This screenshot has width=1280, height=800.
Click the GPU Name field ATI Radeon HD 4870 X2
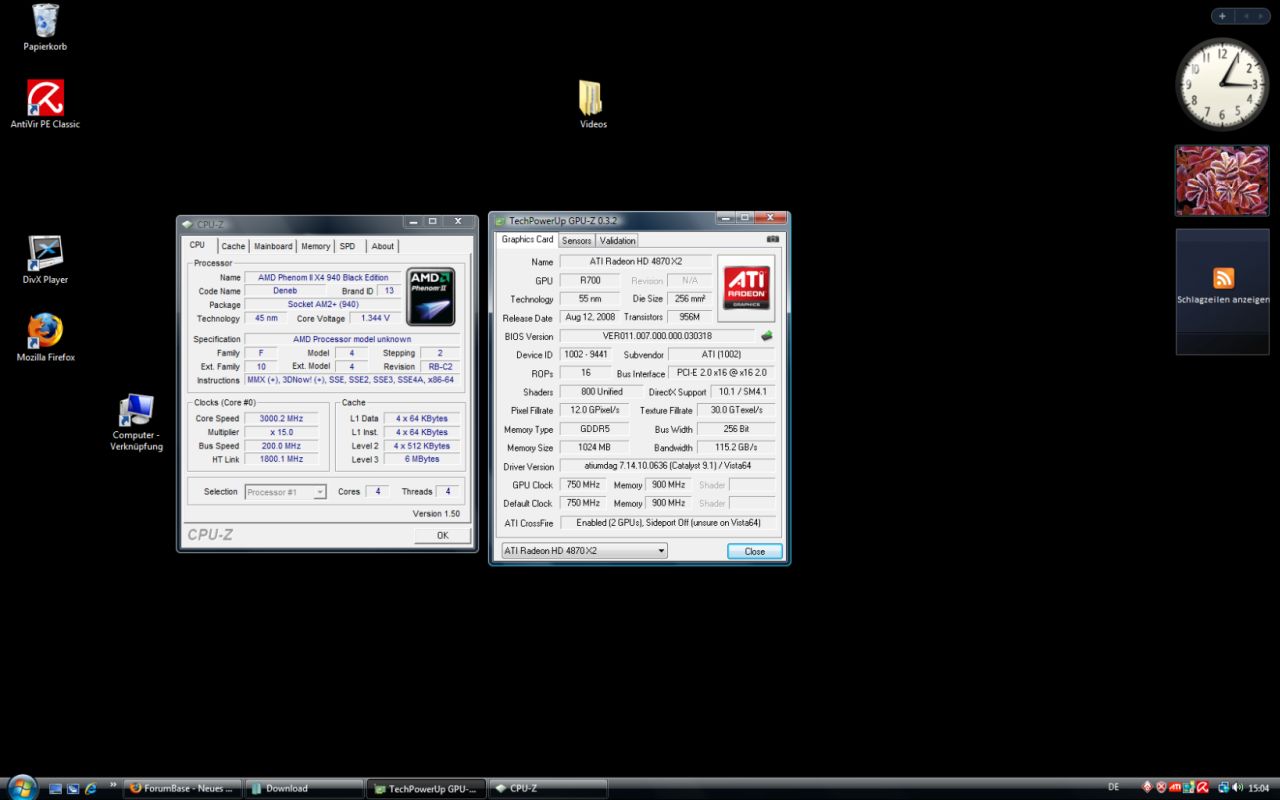point(636,261)
